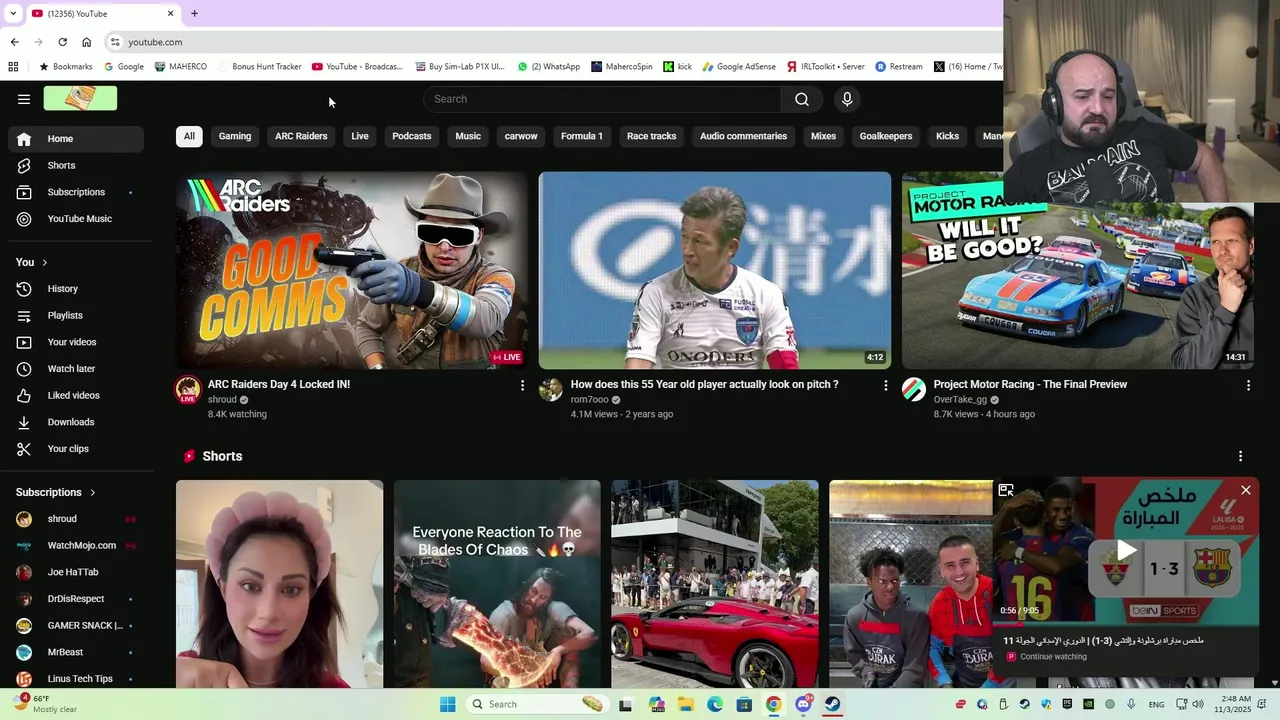This screenshot has width=1280, height=720.
Task: Open watch History
Action: (76, 289)
